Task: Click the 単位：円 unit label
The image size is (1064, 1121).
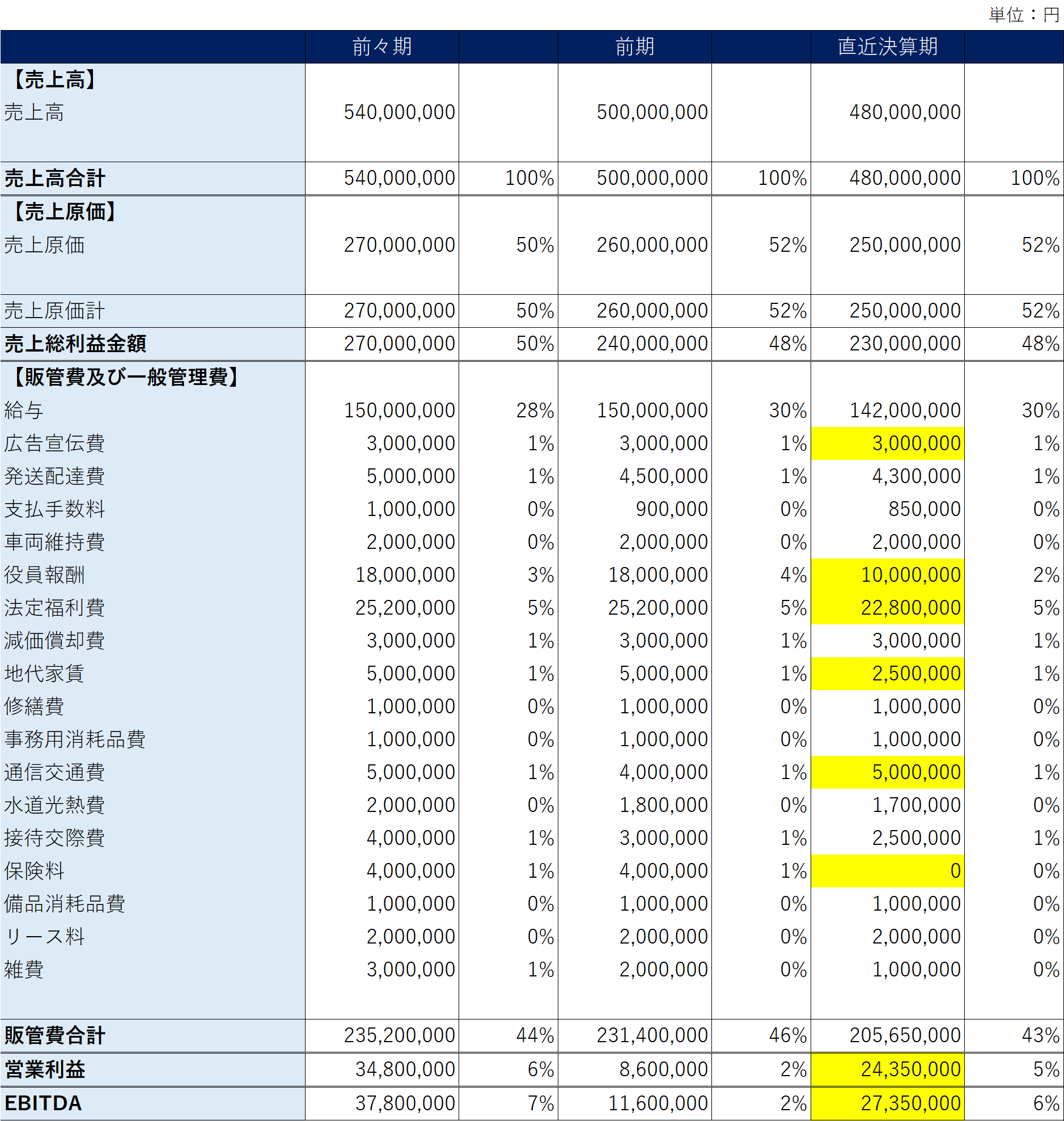Action: (1024, 15)
